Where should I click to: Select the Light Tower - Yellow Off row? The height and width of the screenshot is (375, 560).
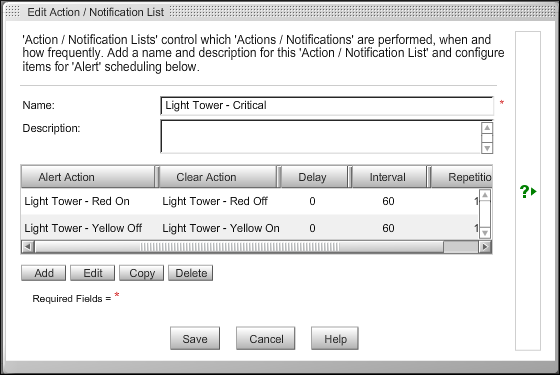(x=250, y=228)
